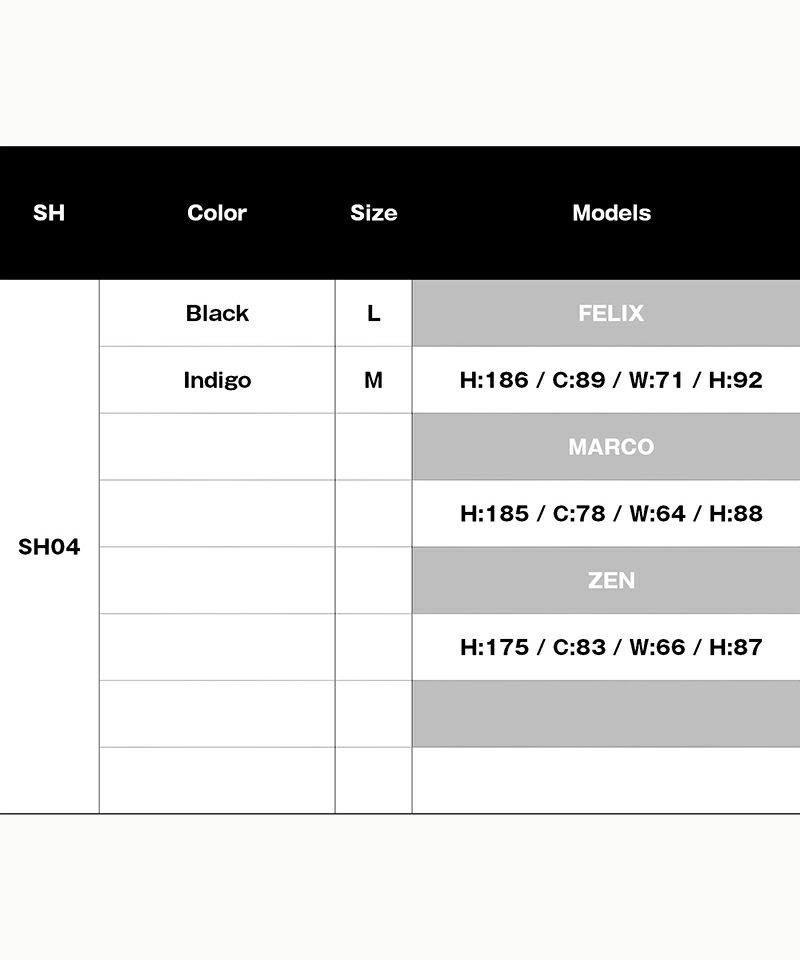The image size is (800, 960).
Task: Click the Indigo color cell
Action: 217,380
